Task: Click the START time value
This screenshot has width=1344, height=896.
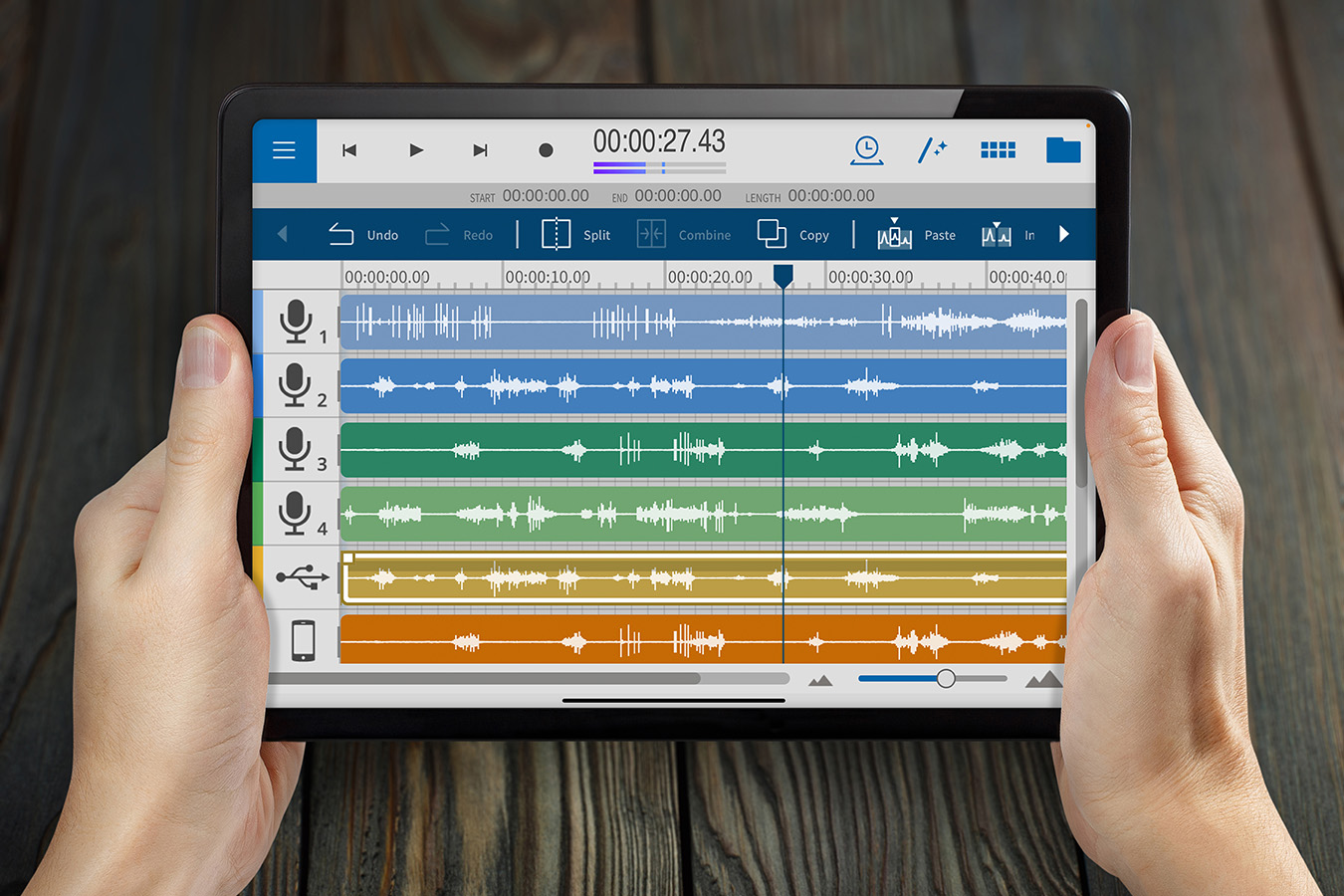Action: point(546,196)
